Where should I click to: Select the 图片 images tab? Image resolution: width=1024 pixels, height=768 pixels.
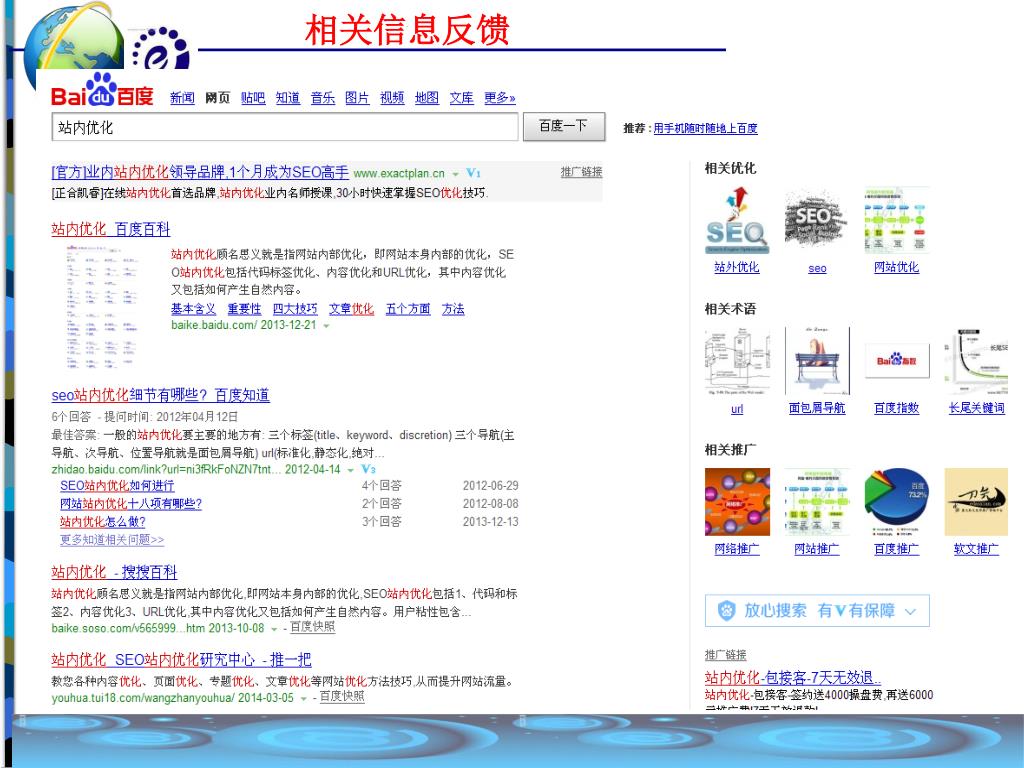[357, 98]
